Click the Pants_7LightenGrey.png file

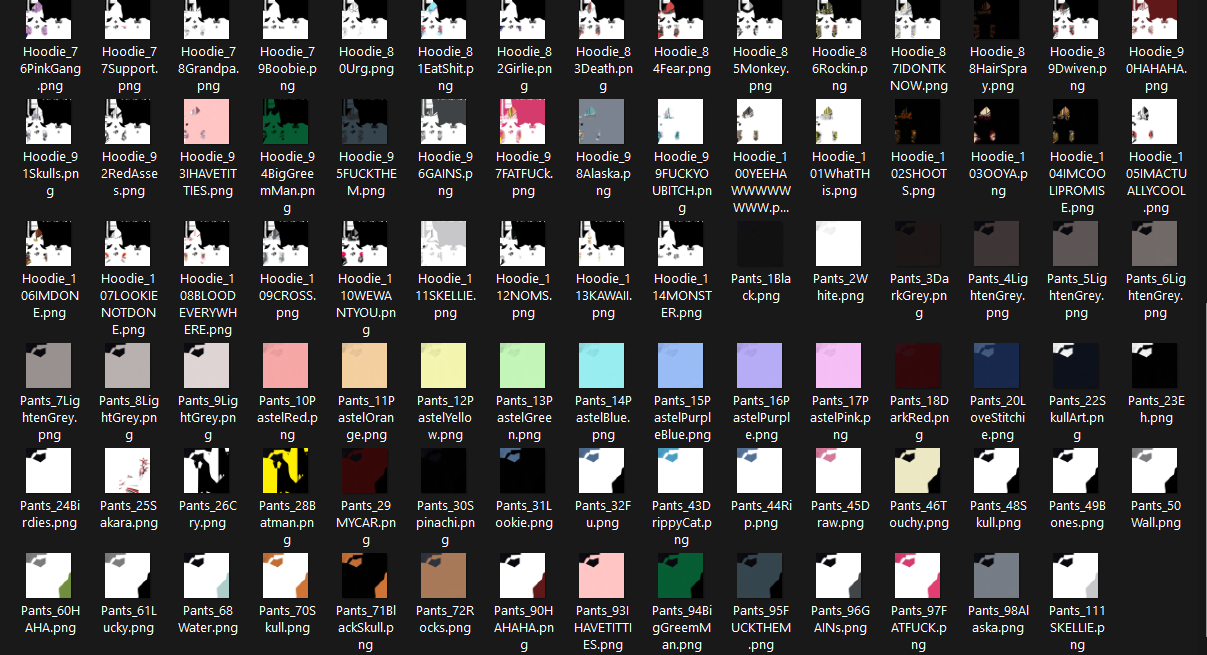click(x=47, y=392)
